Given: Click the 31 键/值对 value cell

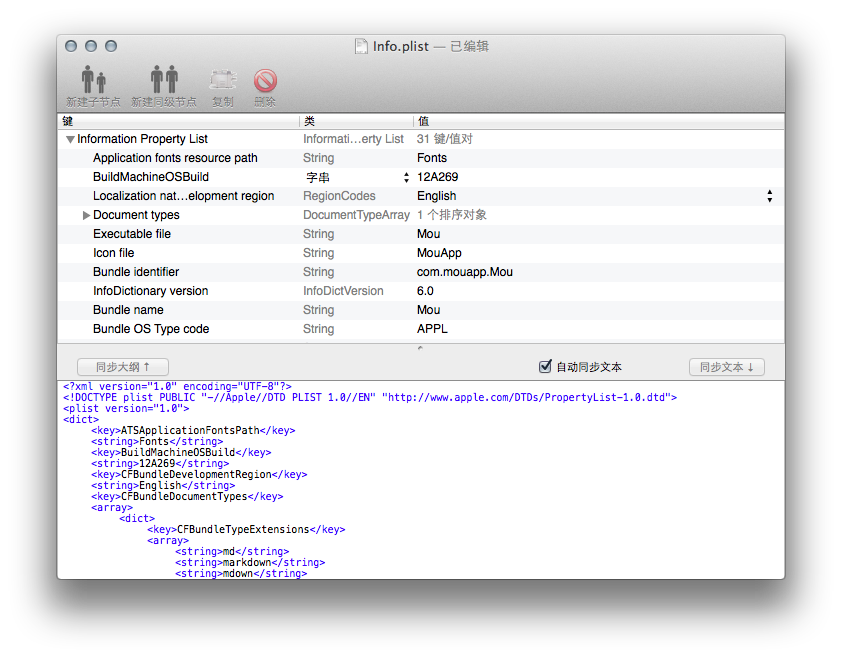Looking at the screenshot, I should click(445, 139).
